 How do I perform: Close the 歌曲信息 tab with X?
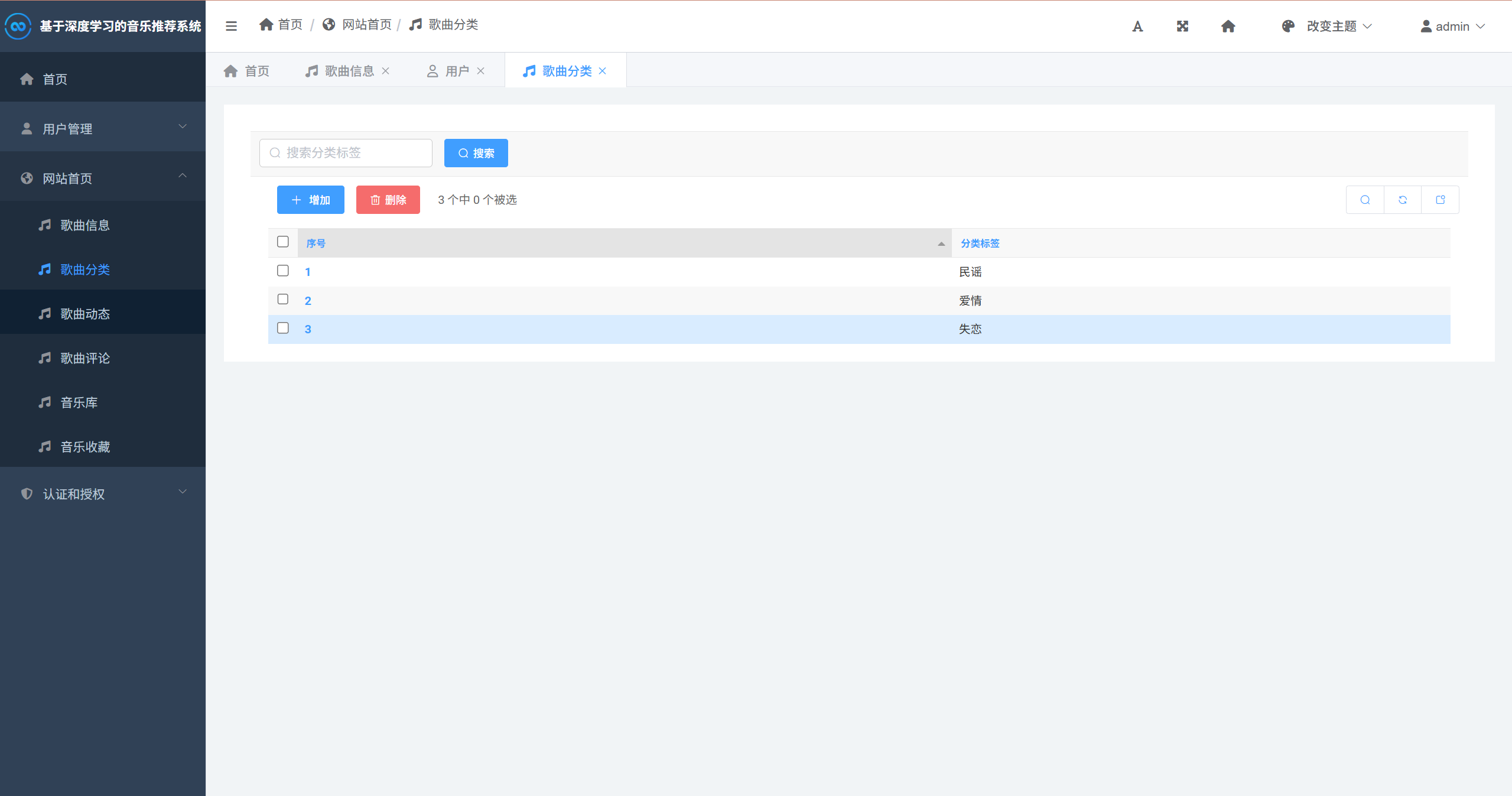(x=386, y=71)
